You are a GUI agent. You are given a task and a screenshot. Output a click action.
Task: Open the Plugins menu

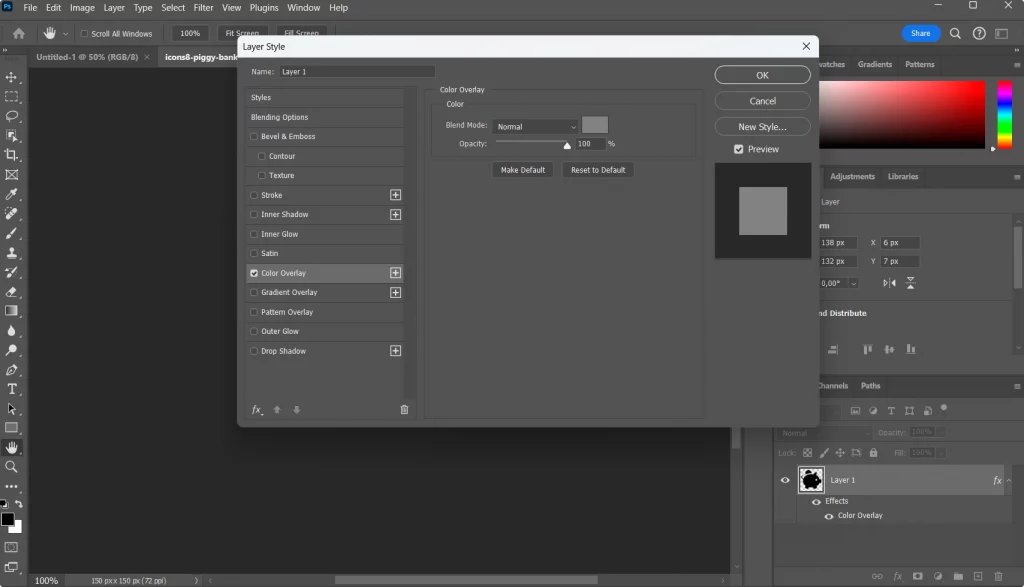click(x=264, y=8)
